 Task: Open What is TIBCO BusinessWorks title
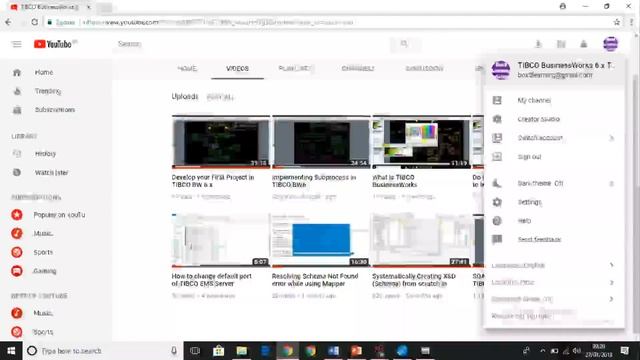click(x=394, y=181)
